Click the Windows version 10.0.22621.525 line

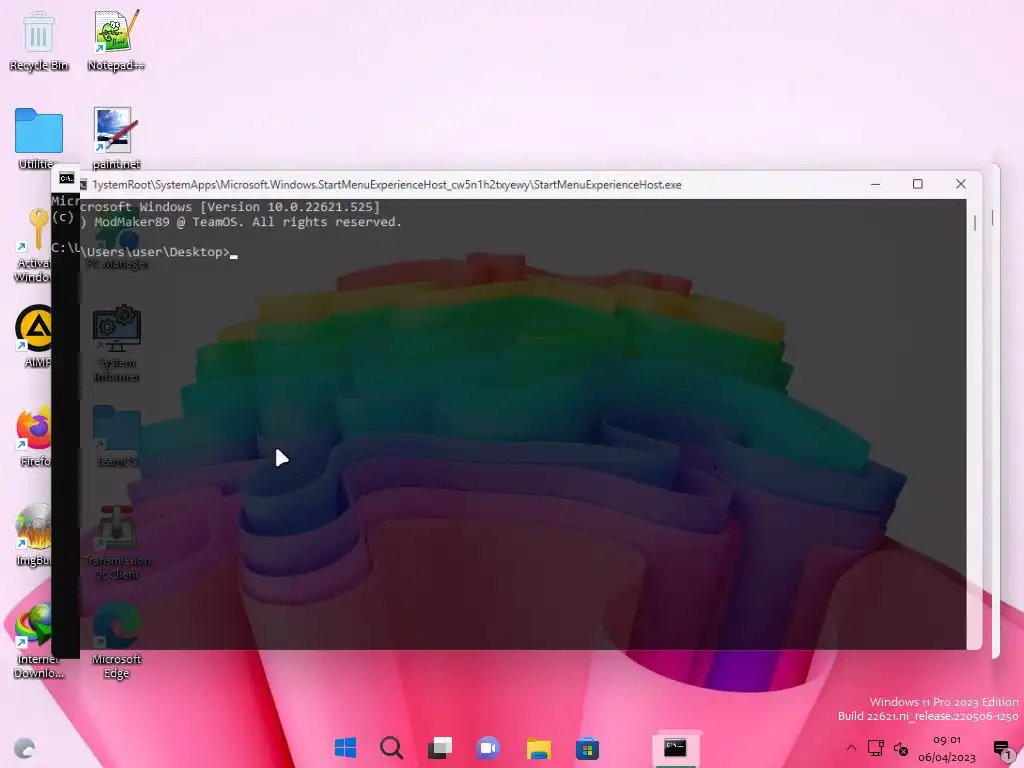pyautogui.click(x=229, y=207)
